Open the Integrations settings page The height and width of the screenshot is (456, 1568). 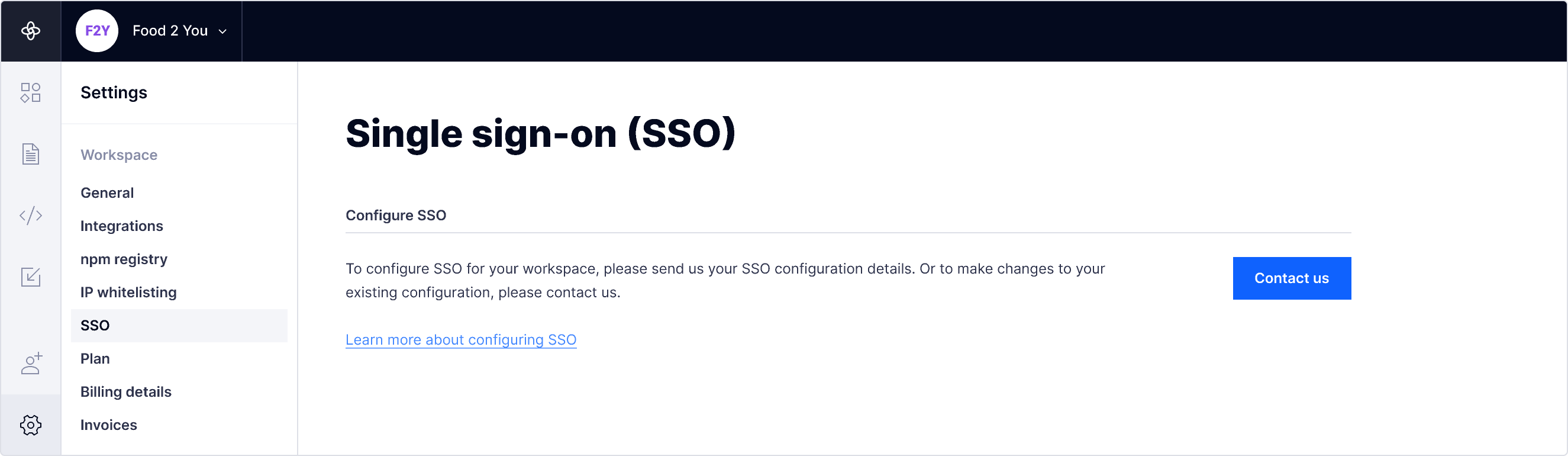(x=122, y=226)
